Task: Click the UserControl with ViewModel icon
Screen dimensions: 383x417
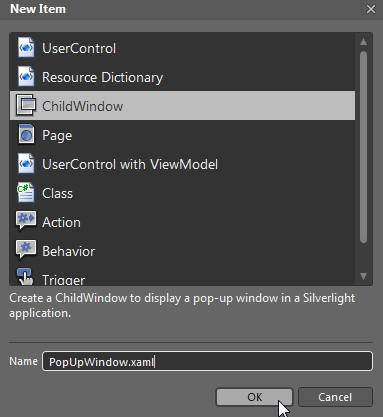Action: pos(26,163)
